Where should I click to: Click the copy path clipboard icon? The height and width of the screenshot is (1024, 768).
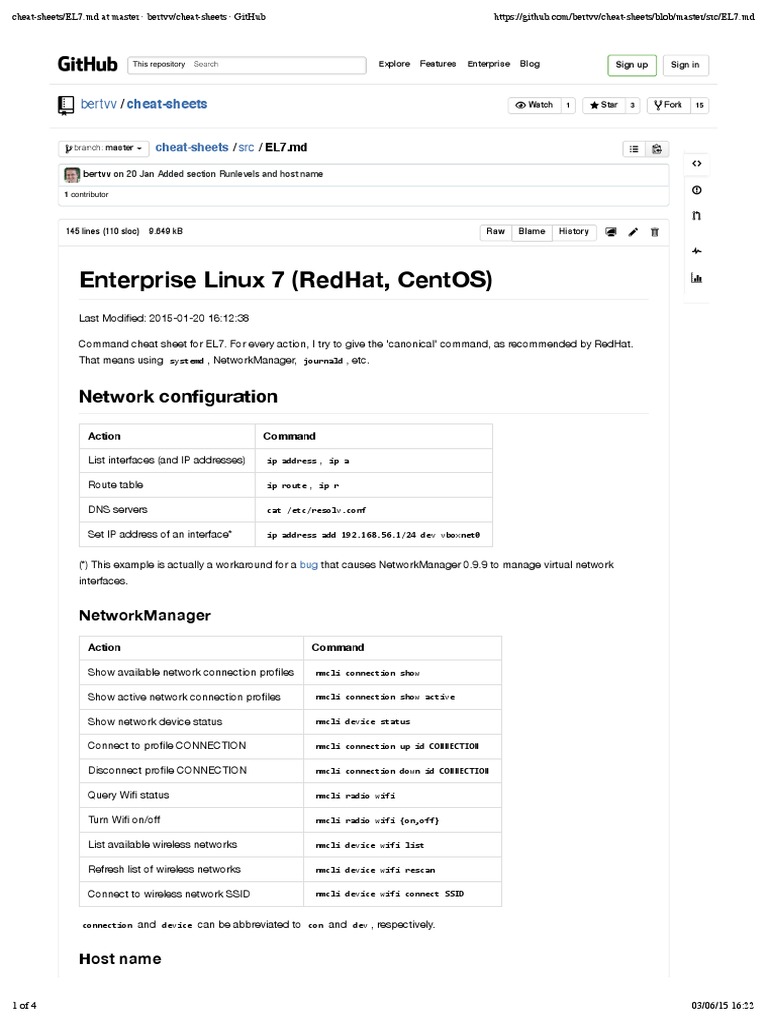click(657, 149)
